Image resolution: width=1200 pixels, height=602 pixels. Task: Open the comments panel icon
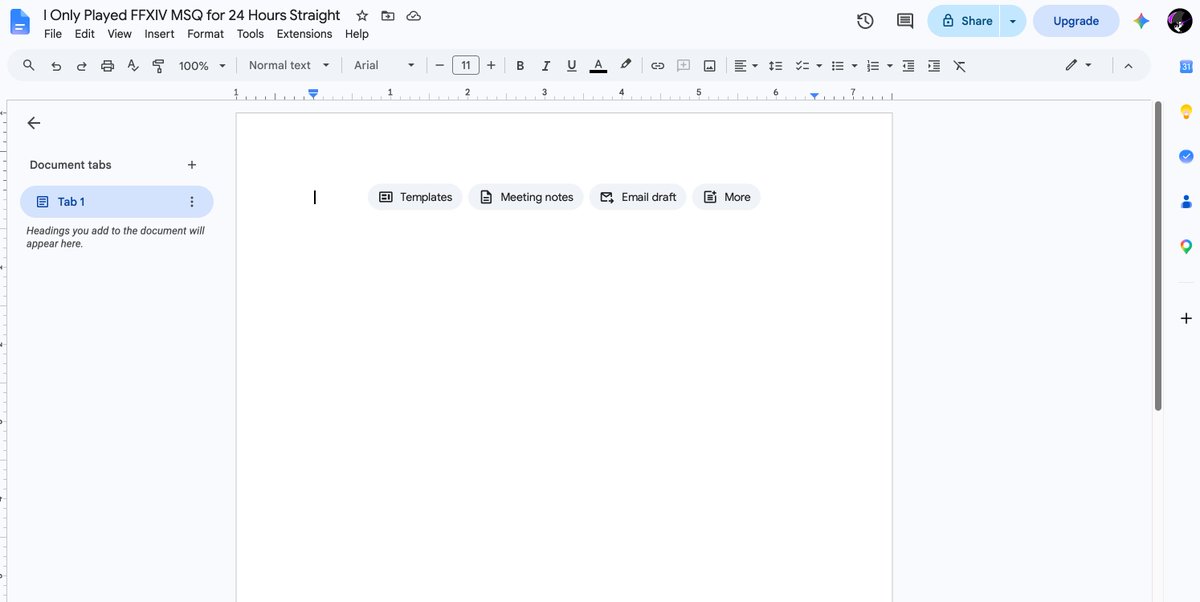[x=905, y=21]
